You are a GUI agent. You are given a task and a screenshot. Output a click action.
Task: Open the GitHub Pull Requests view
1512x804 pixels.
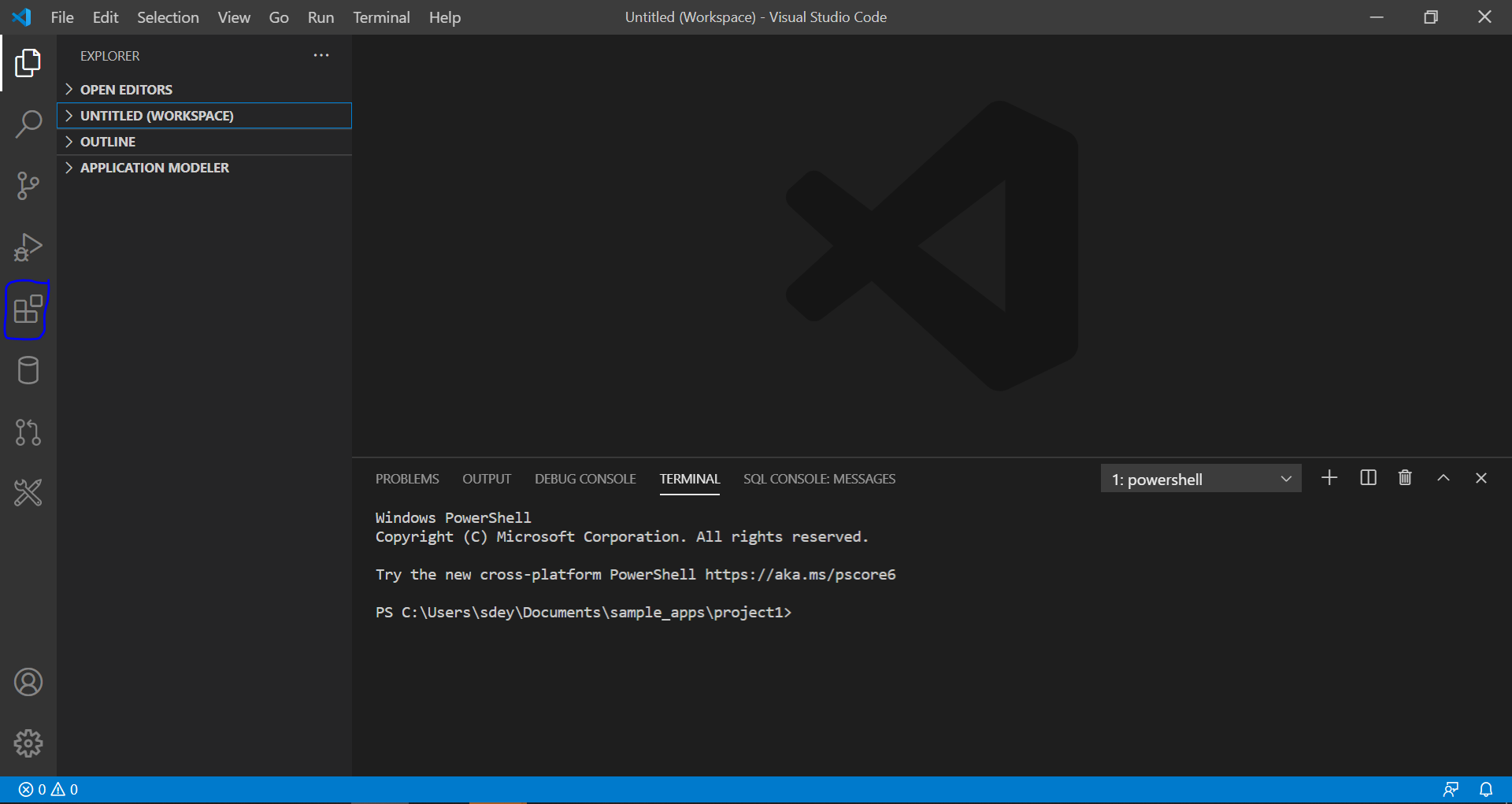28,432
